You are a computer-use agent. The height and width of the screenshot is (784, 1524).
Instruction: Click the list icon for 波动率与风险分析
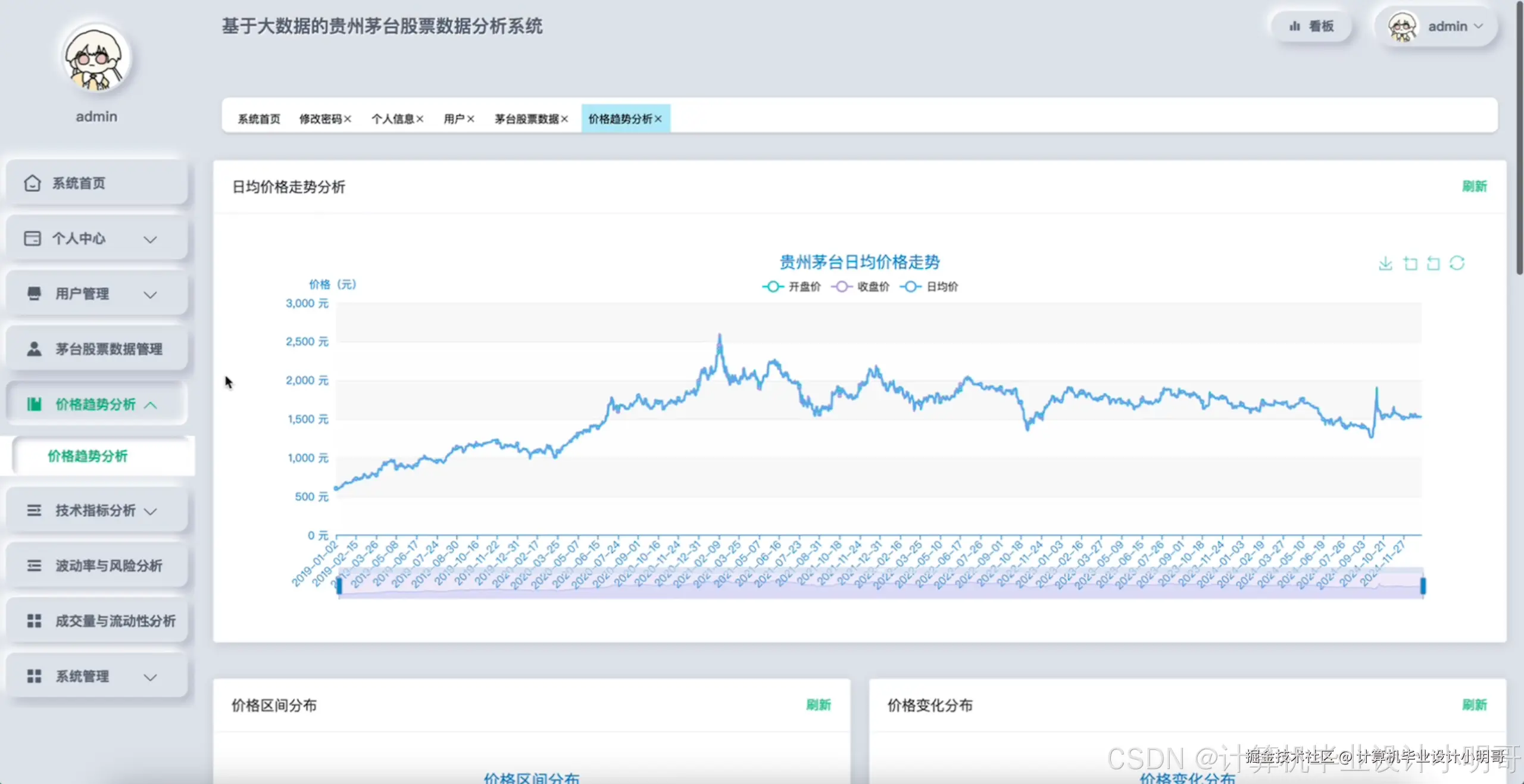point(34,566)
